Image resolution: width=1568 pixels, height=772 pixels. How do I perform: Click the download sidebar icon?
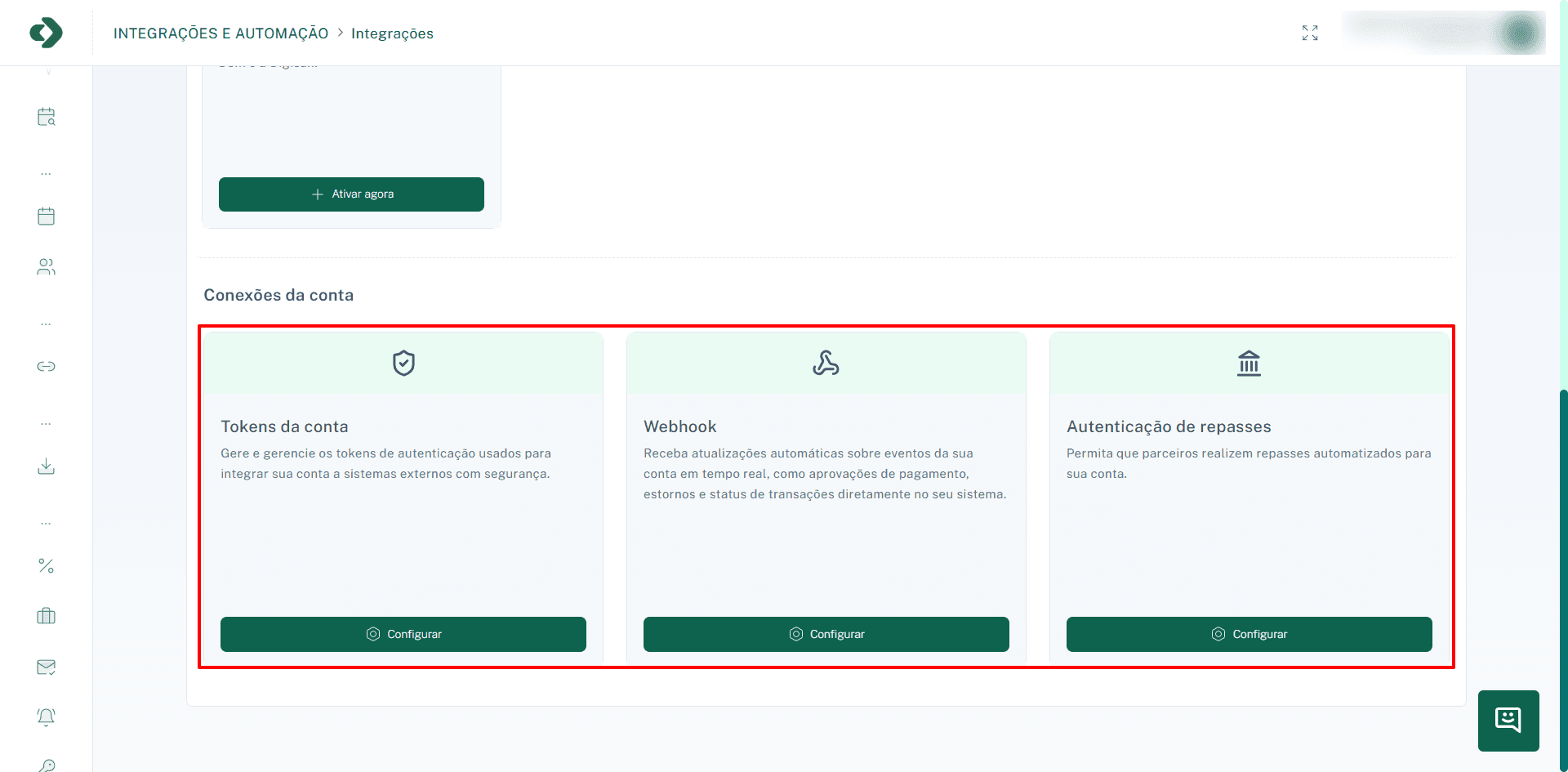pyautogui.click(x=46, y=466)
